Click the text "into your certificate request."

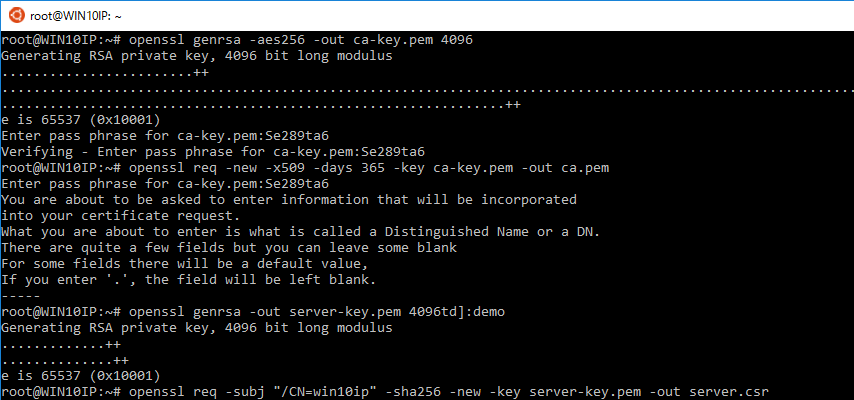pyautogui.click(x=121, y=216)
